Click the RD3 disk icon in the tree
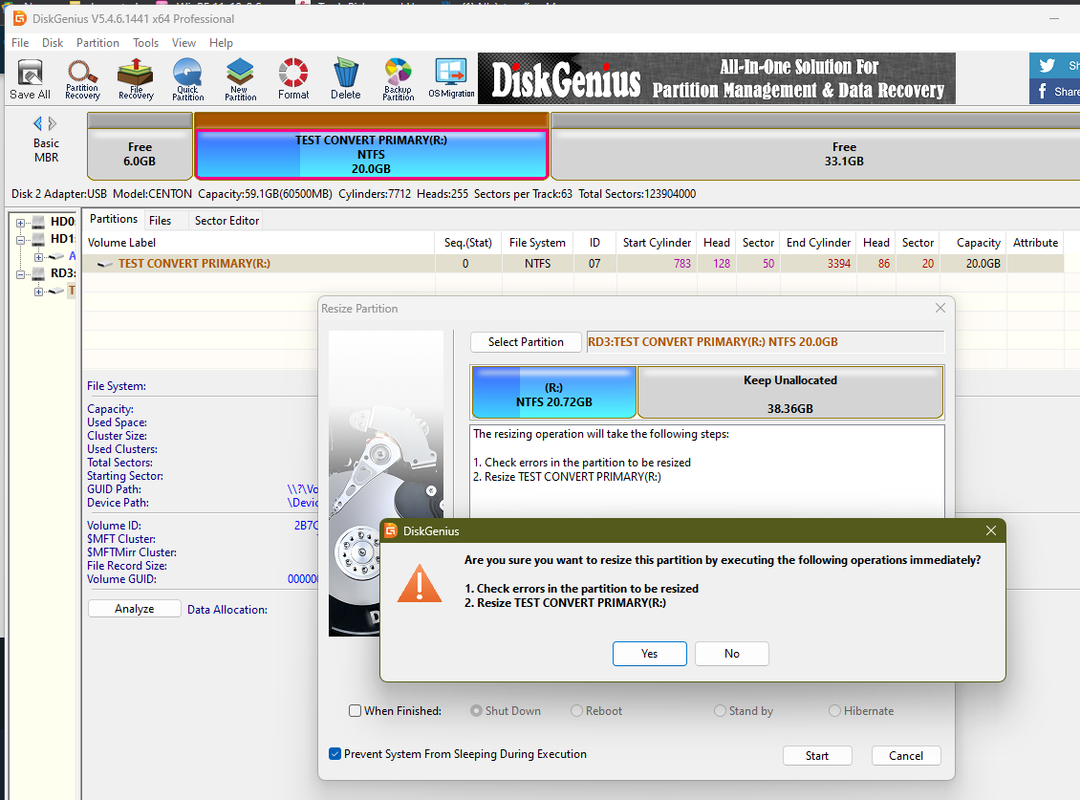The width and height of the screenshot is (1080, 800). coord(39,274)
